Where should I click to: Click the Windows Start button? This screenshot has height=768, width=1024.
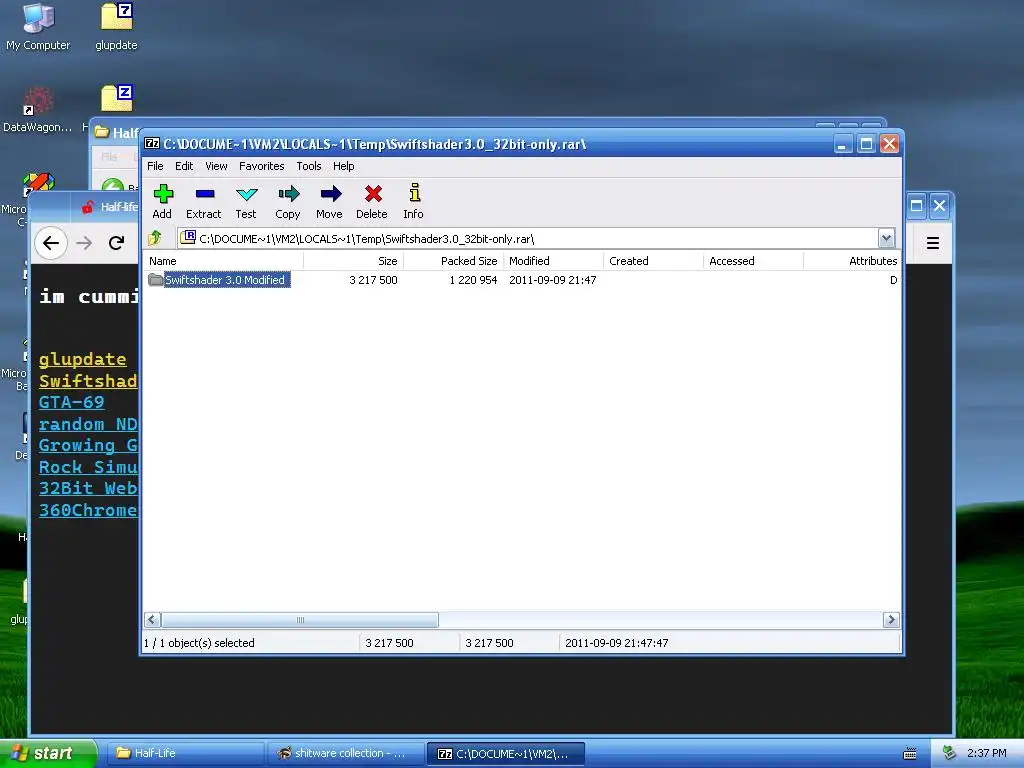pos(48,753)
